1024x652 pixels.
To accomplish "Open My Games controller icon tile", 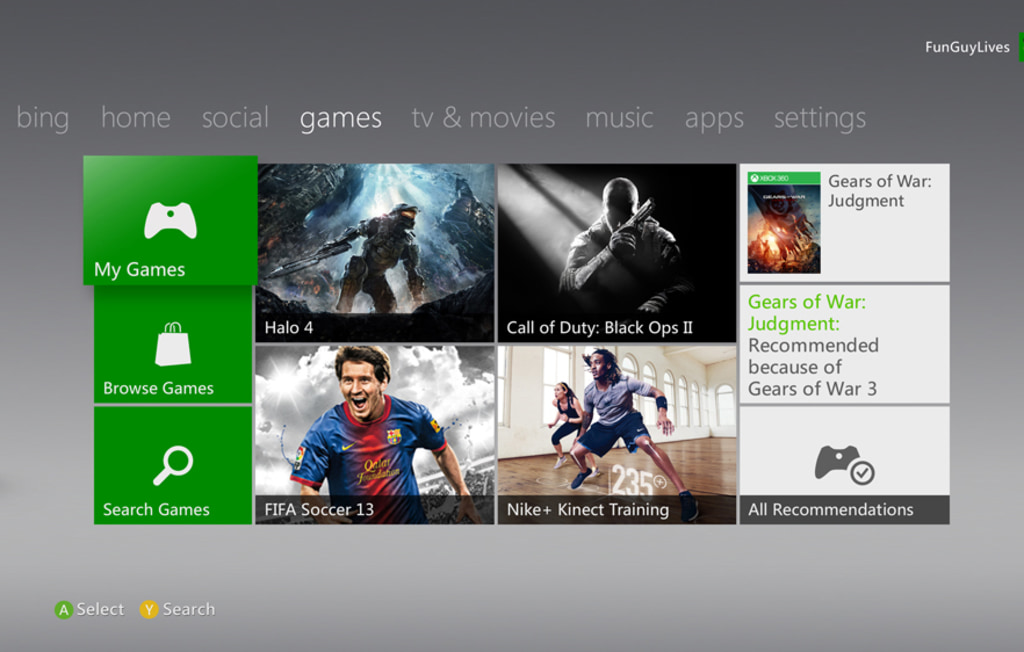I will pyautogui.click(x=170, y=220).
